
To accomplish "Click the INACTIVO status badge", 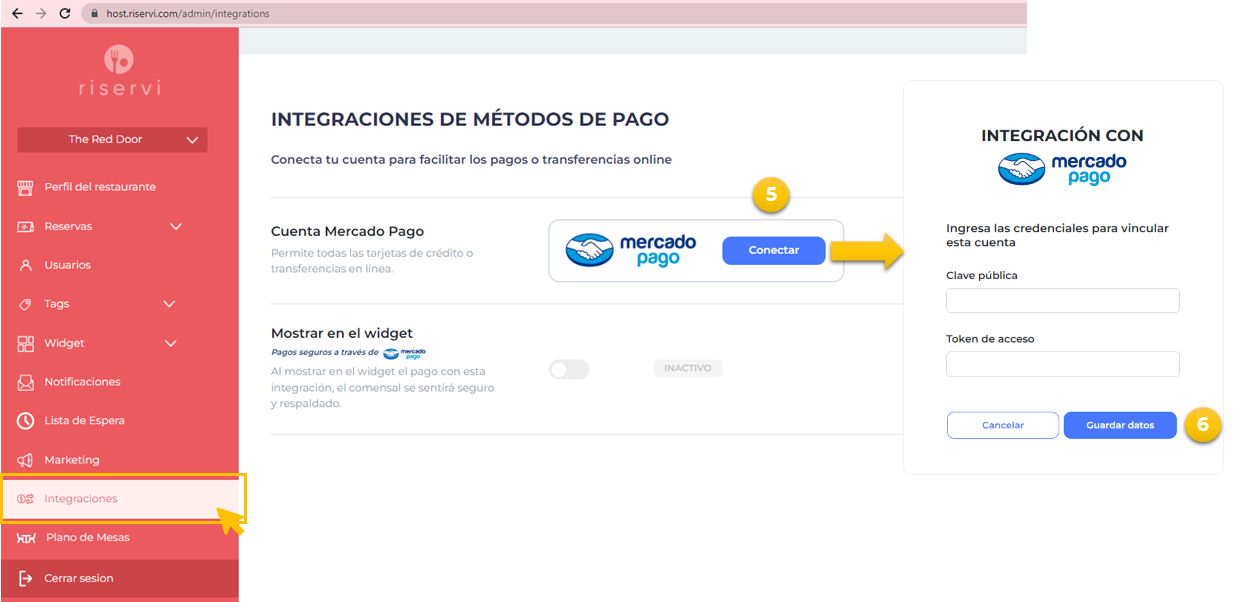I will pos(687,368).
